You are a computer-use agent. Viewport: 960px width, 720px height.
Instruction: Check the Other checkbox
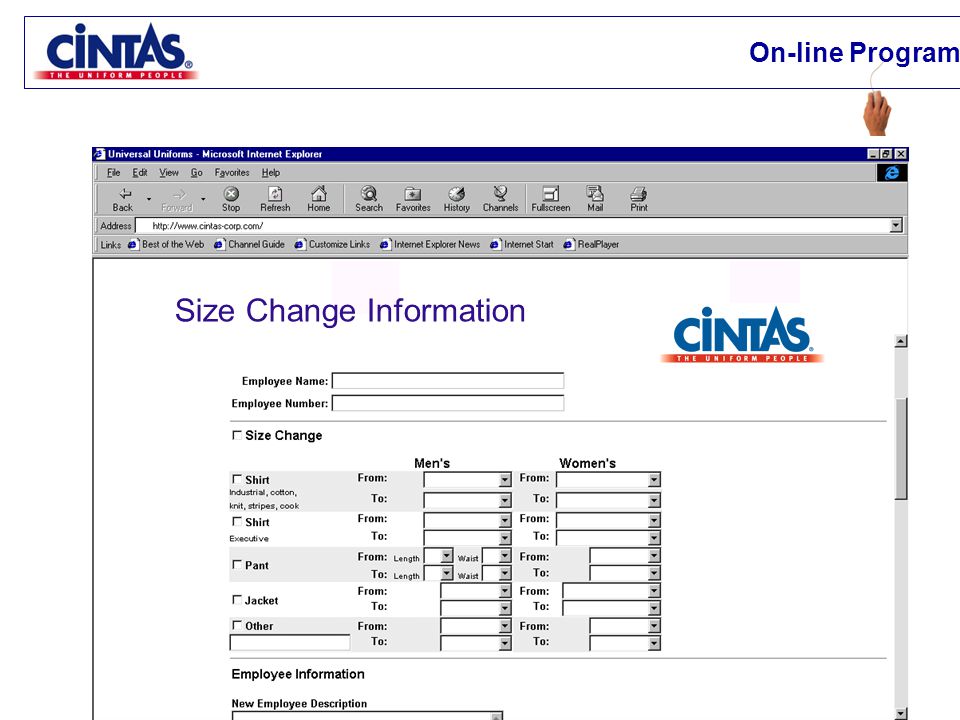click(x=237, y=625)
